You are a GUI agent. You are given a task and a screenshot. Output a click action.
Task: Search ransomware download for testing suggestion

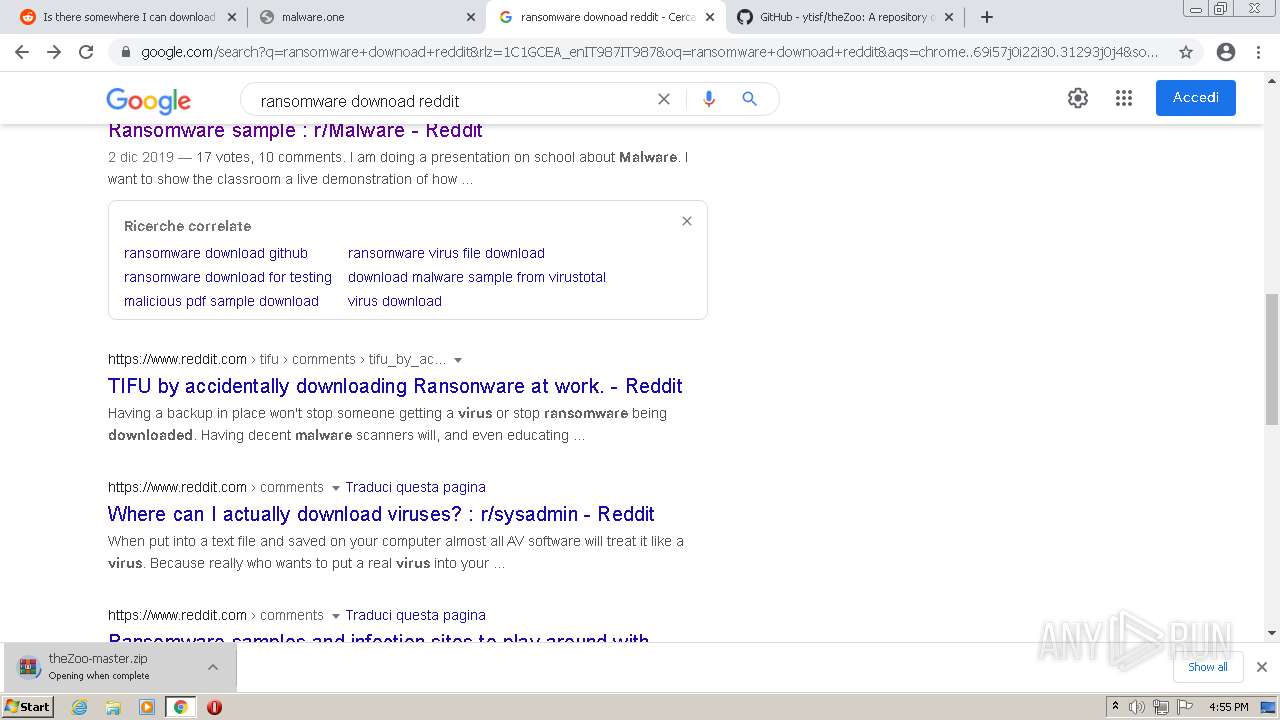tap(228, 277)
